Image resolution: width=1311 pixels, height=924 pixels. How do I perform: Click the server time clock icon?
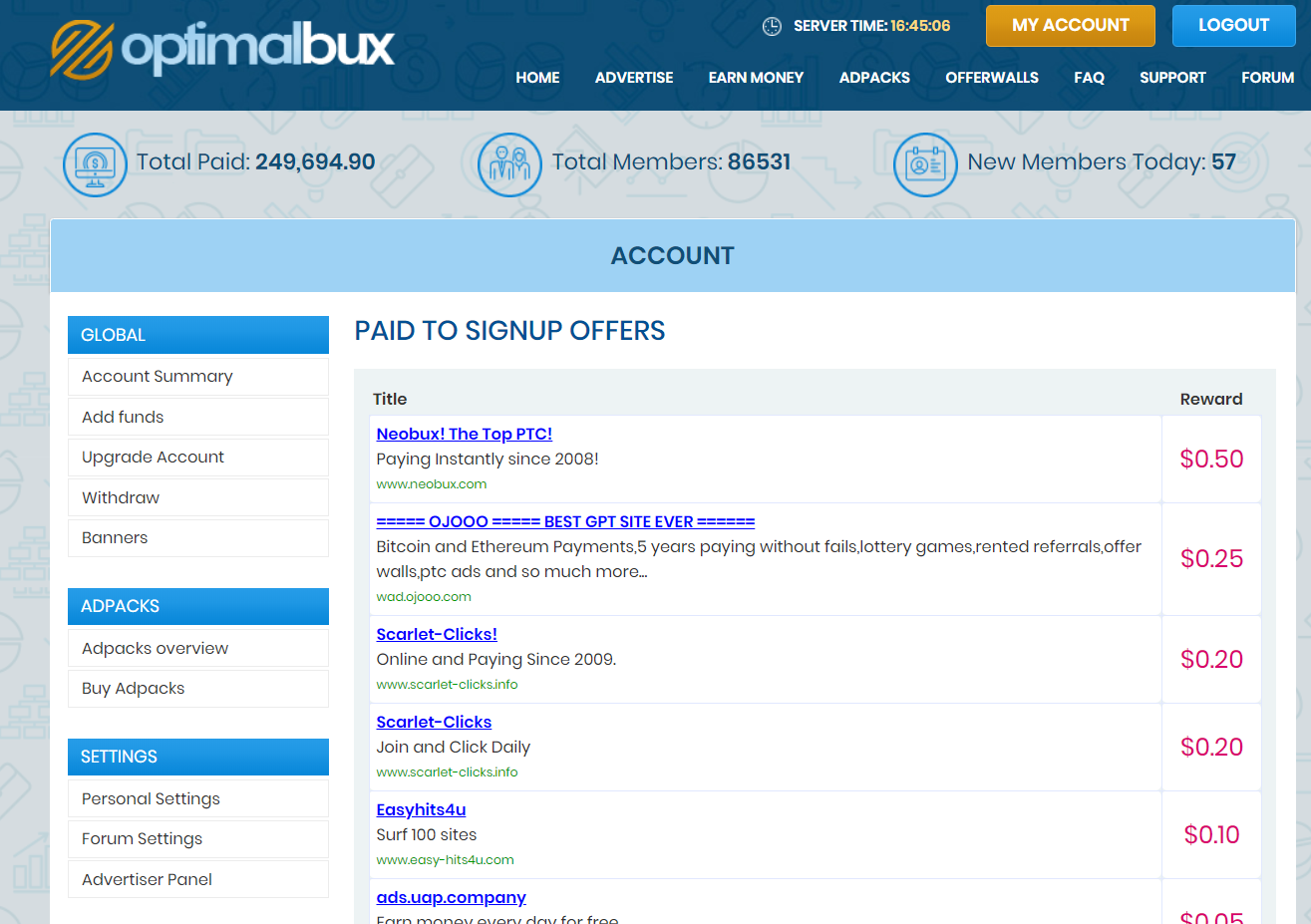click(x=772, y=26)
